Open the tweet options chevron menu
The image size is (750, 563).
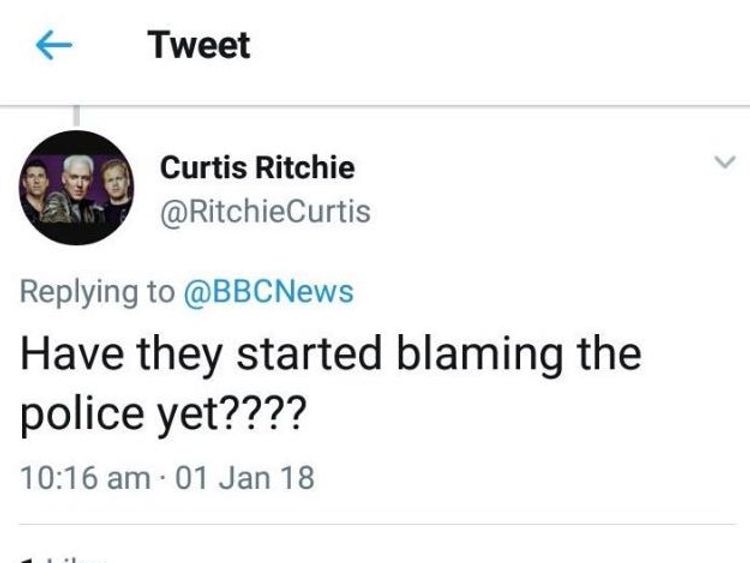[x=725, y=162]
